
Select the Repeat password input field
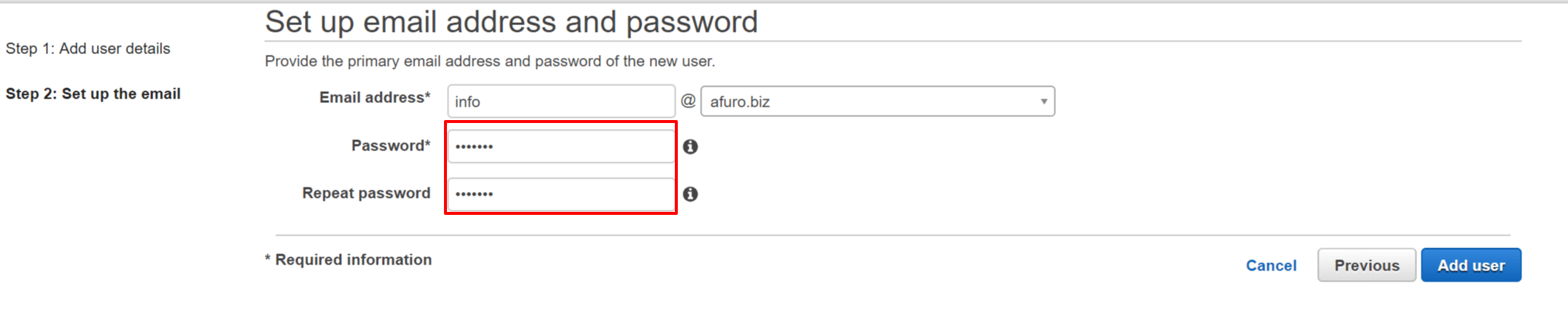point(560,194)
